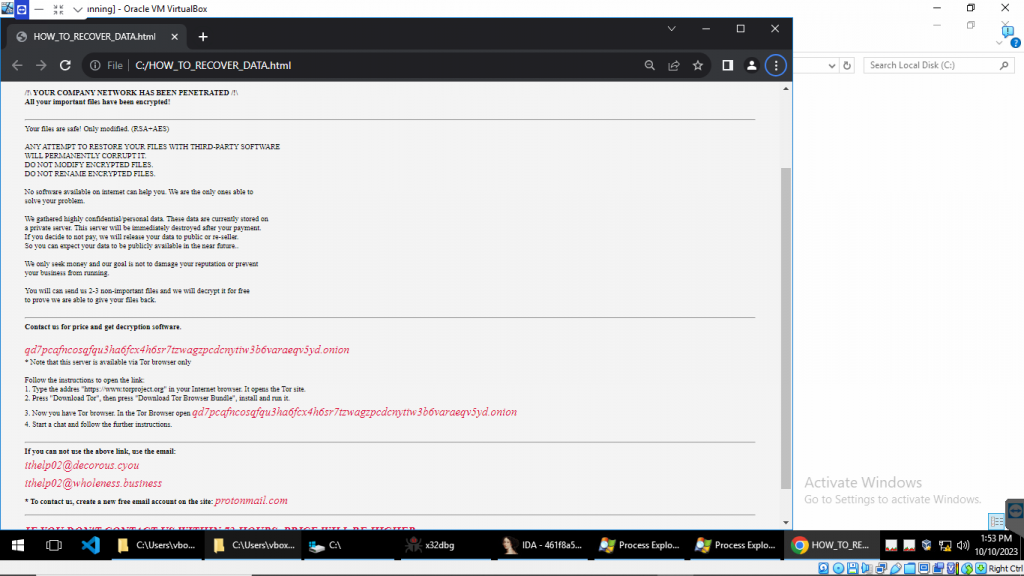Click the back navigation arrow

17,65
